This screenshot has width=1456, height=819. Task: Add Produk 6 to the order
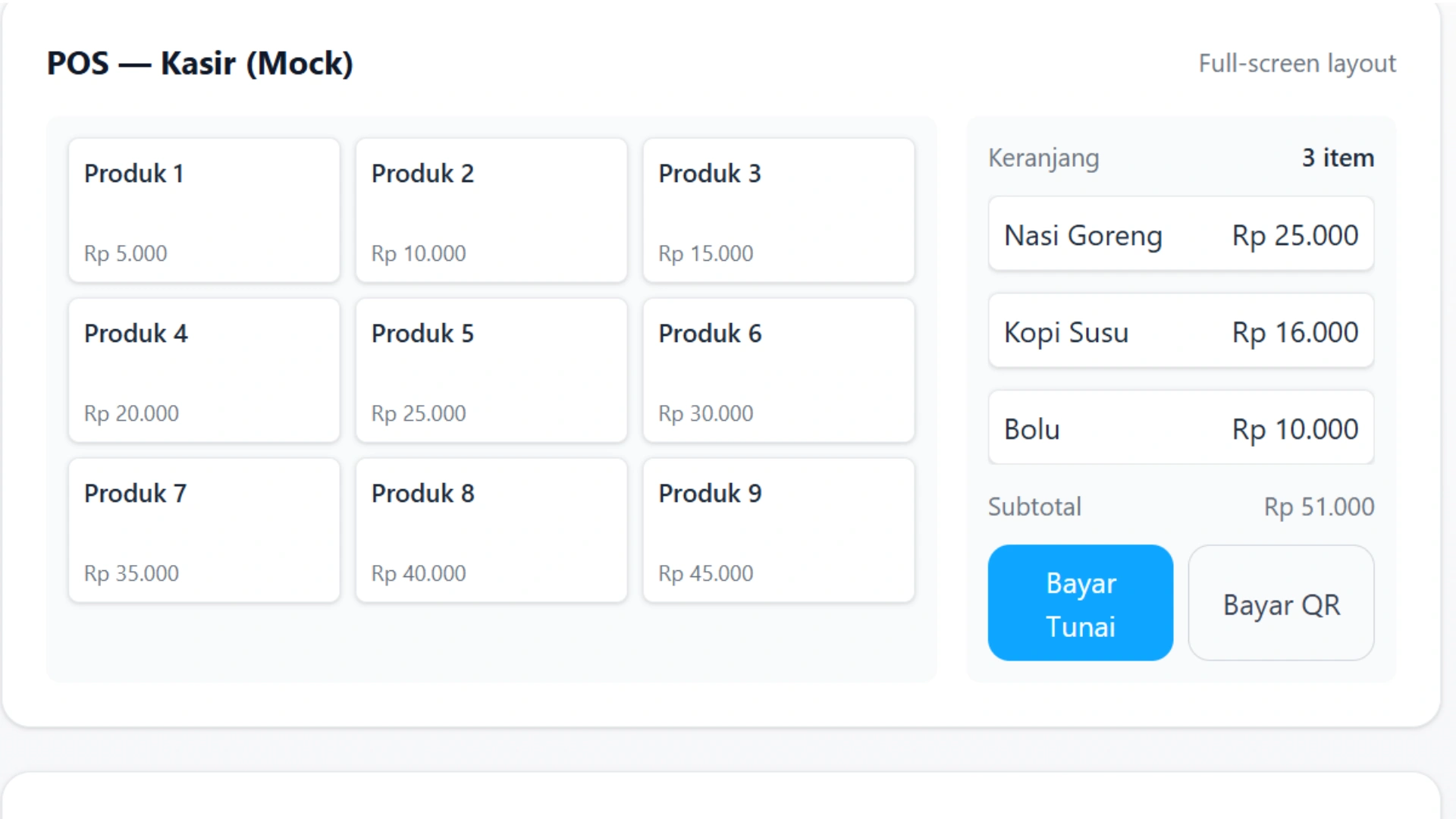778,370
